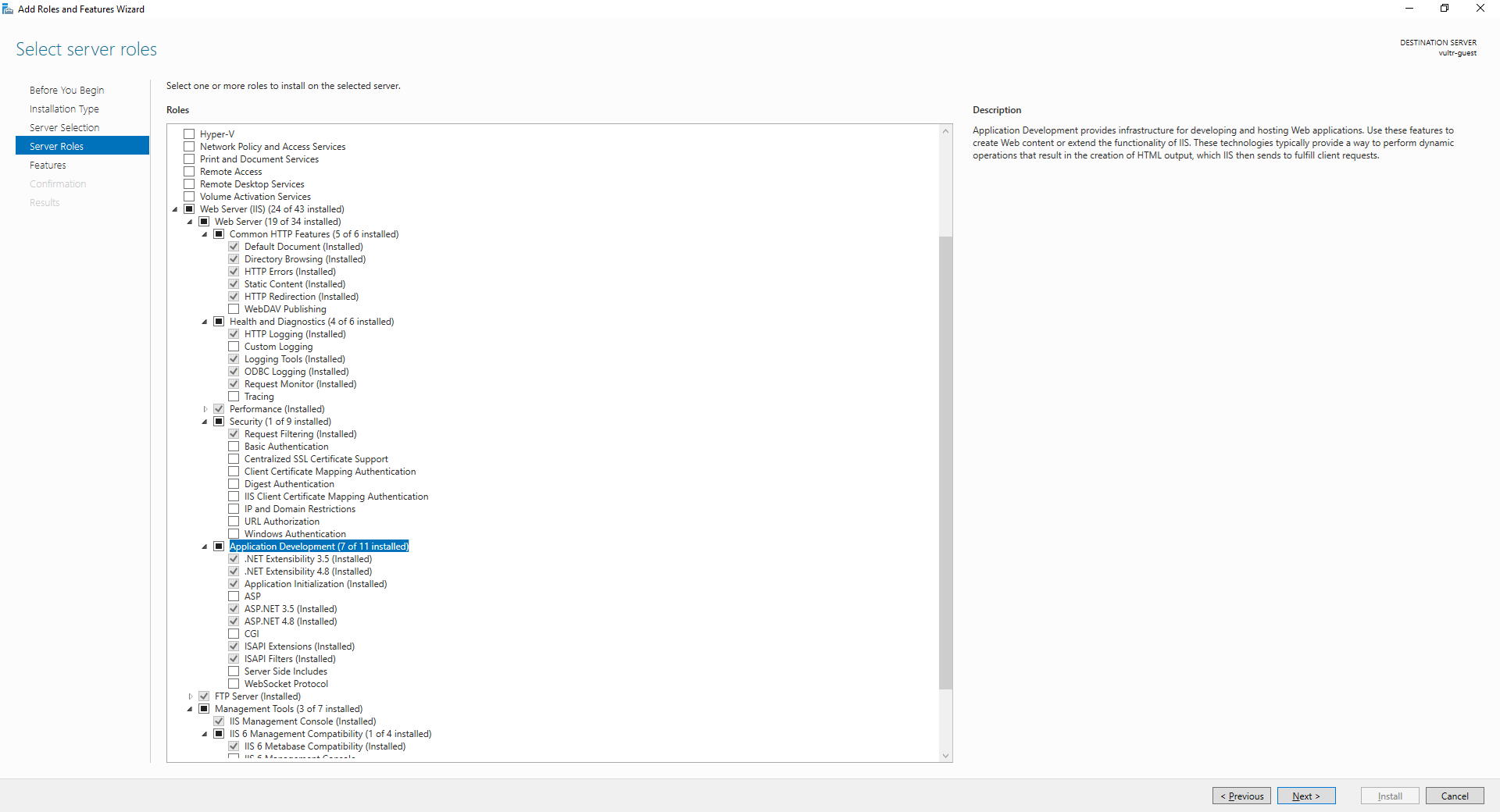This screenshot has height=812, width=1500.
Task: Enable Basic Authentication under Security
Action: 234,446
